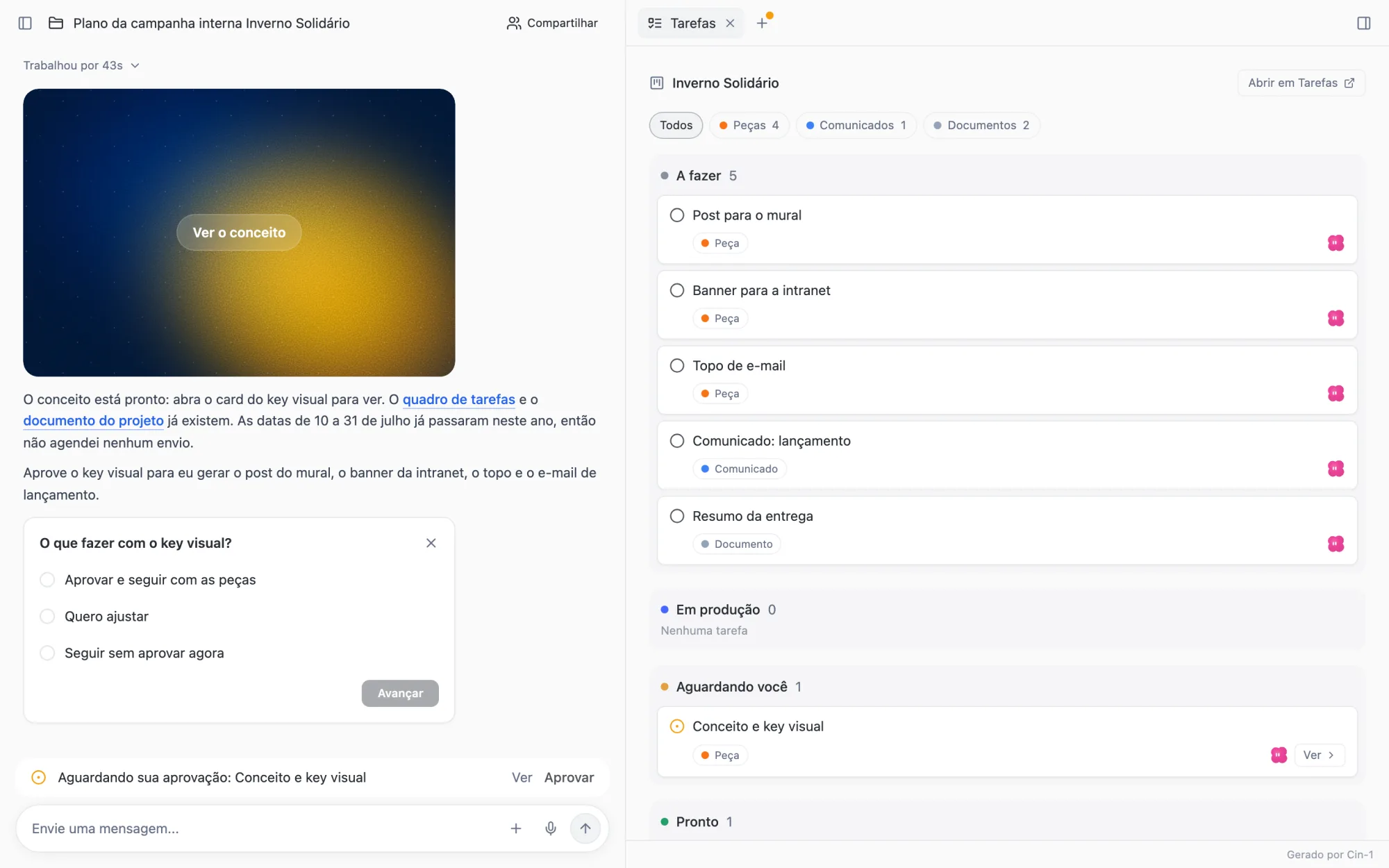The image size is (1389, 868).
Task: Click pink assignee avatar on Topo de e-mail
Action: (1336, 393)
